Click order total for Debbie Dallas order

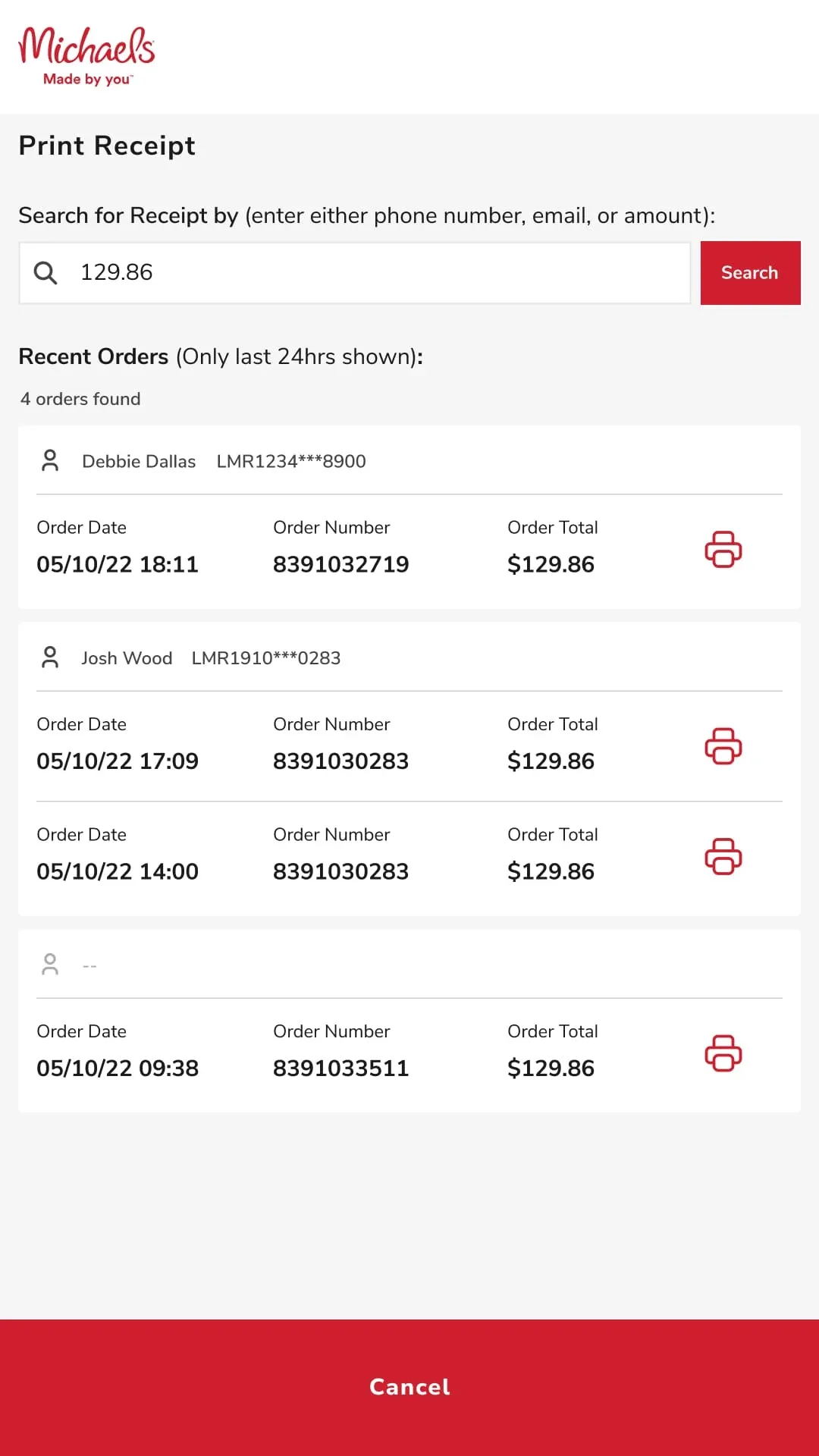551,564
